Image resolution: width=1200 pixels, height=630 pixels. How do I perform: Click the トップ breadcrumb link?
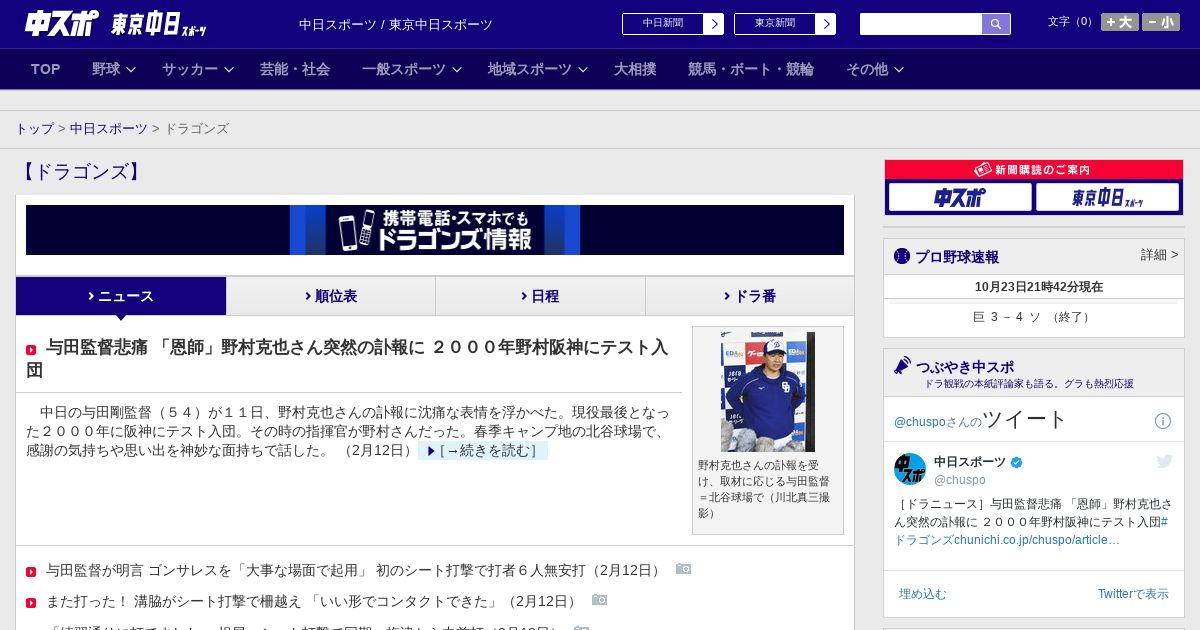pos(35,129)
